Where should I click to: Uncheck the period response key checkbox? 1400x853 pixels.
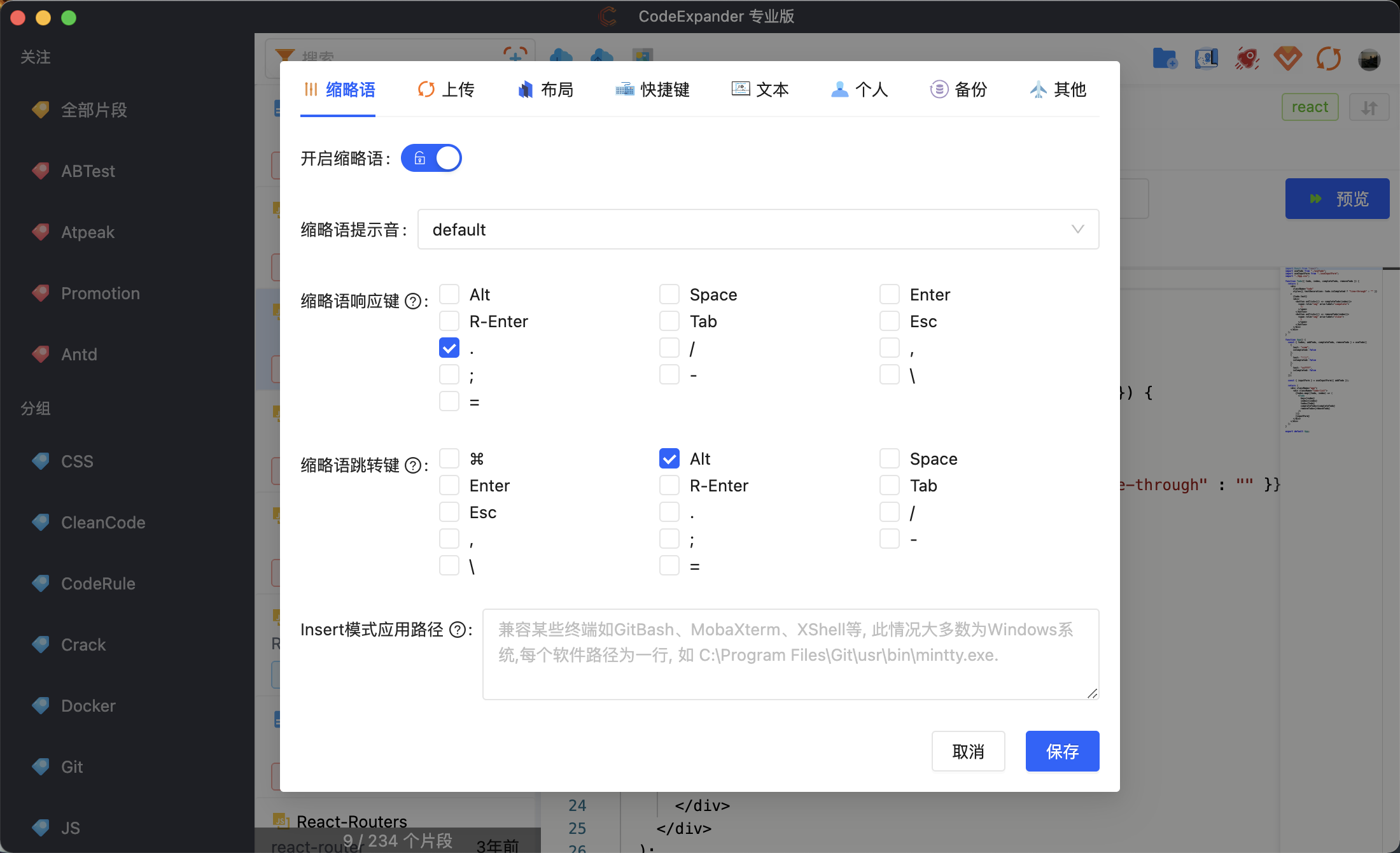(449, 348)
